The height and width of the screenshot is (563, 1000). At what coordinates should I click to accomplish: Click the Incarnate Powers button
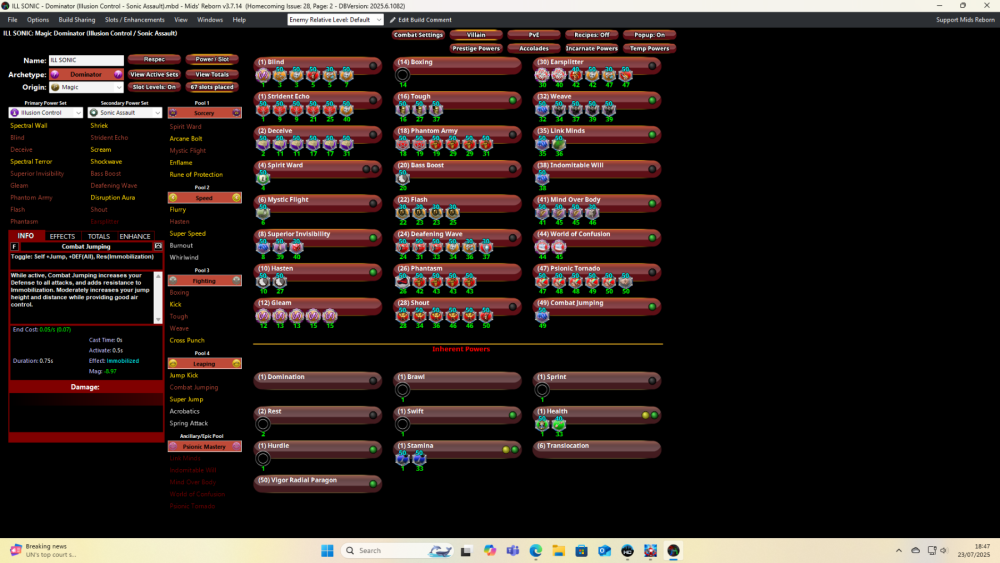592,48
